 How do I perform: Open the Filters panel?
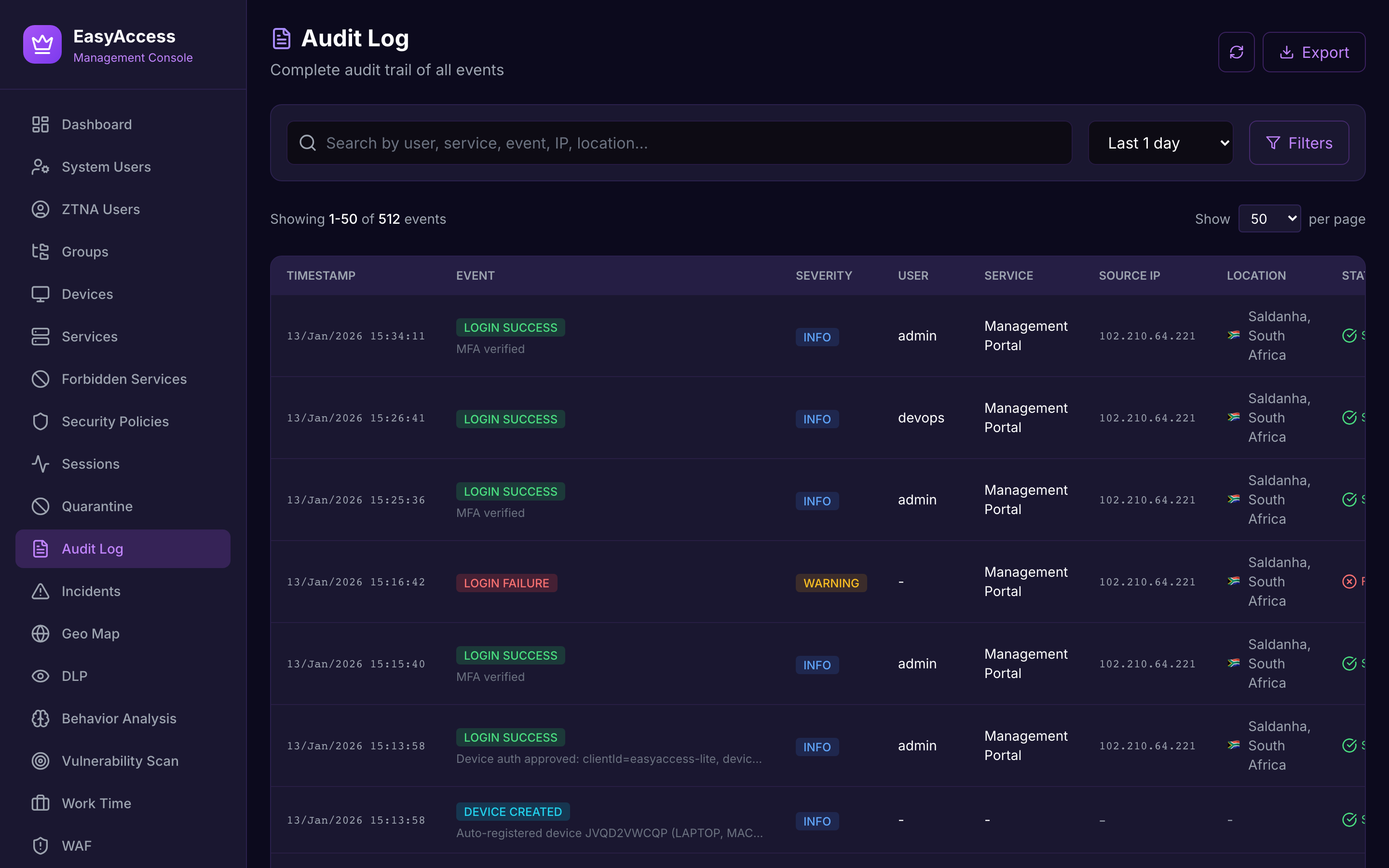pos(1299,142)
